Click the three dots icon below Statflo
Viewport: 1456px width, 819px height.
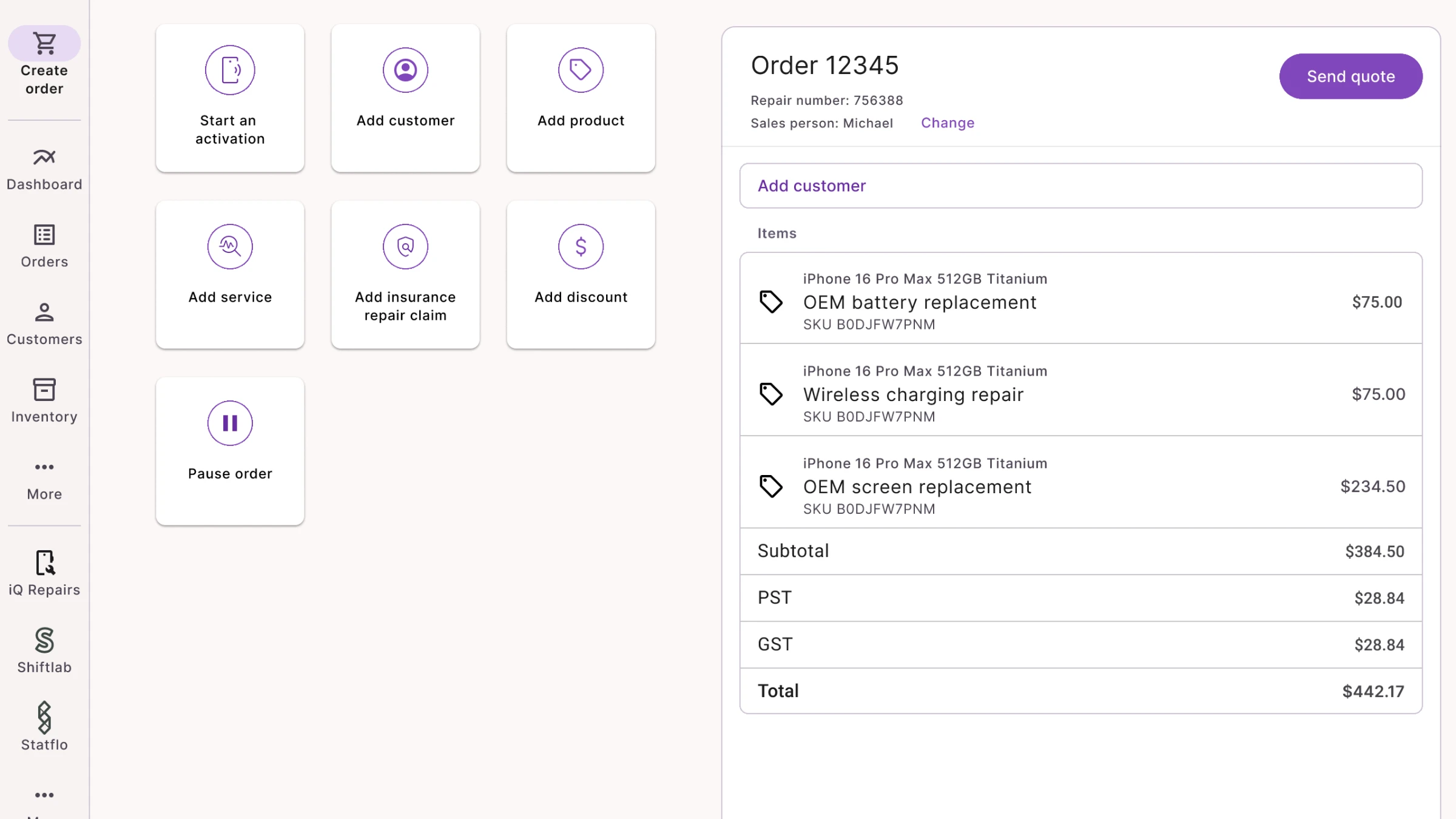[x=44, y=795]
